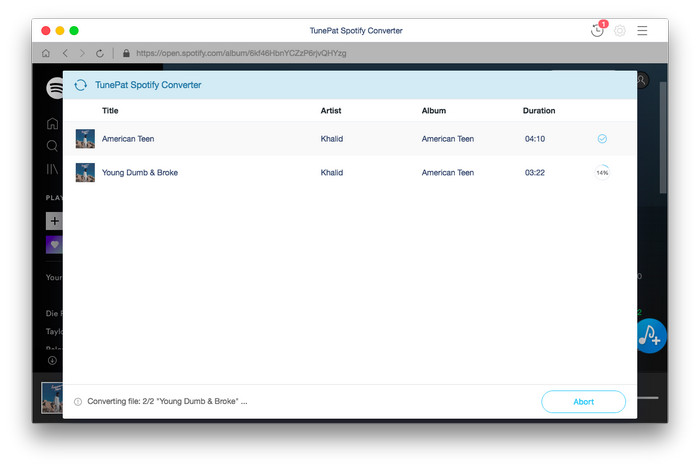The image size is (700, 469).
Task: Click Young Dumb & Broke album thumbnail
Action: (x=85, y=173)
